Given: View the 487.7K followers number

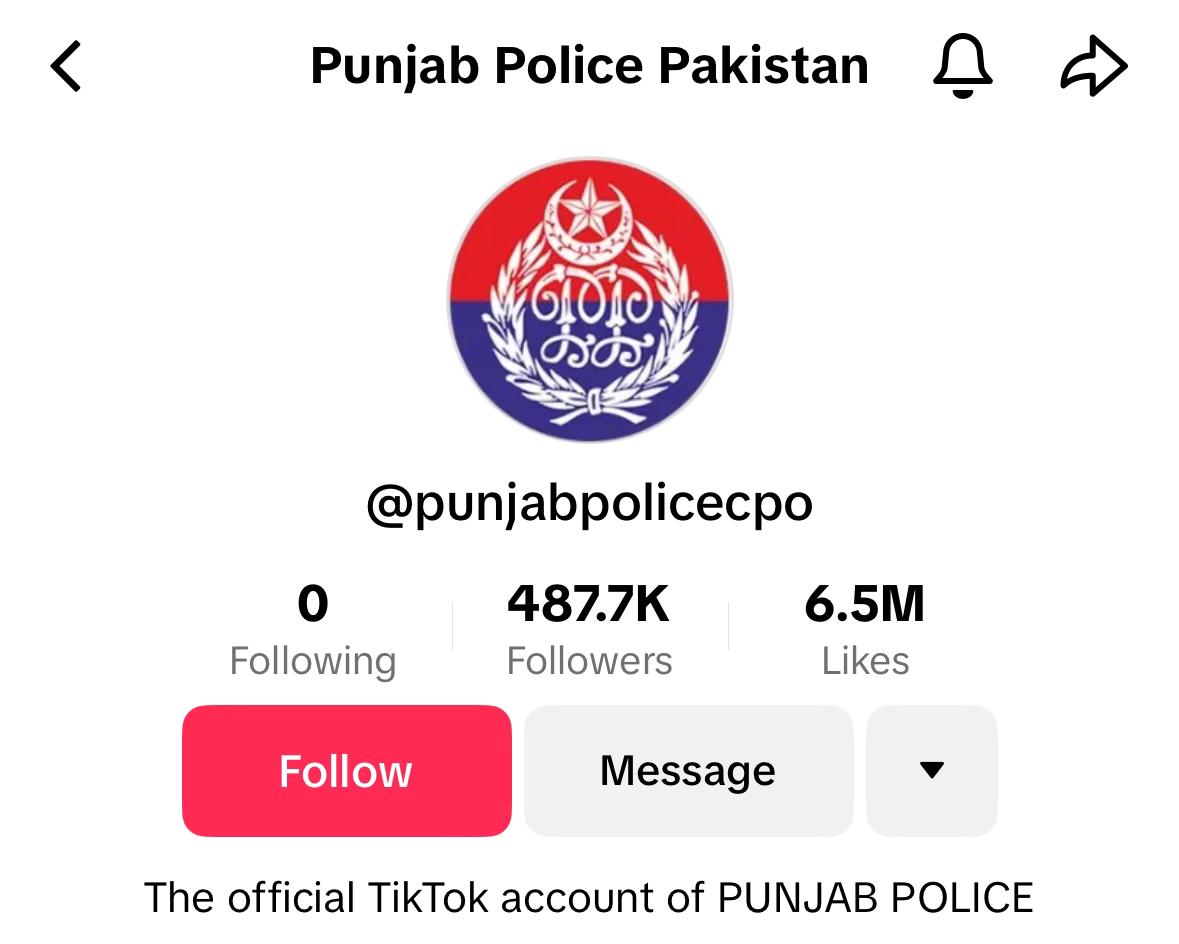Looking at the screenshot, I should tap(589, 604).
